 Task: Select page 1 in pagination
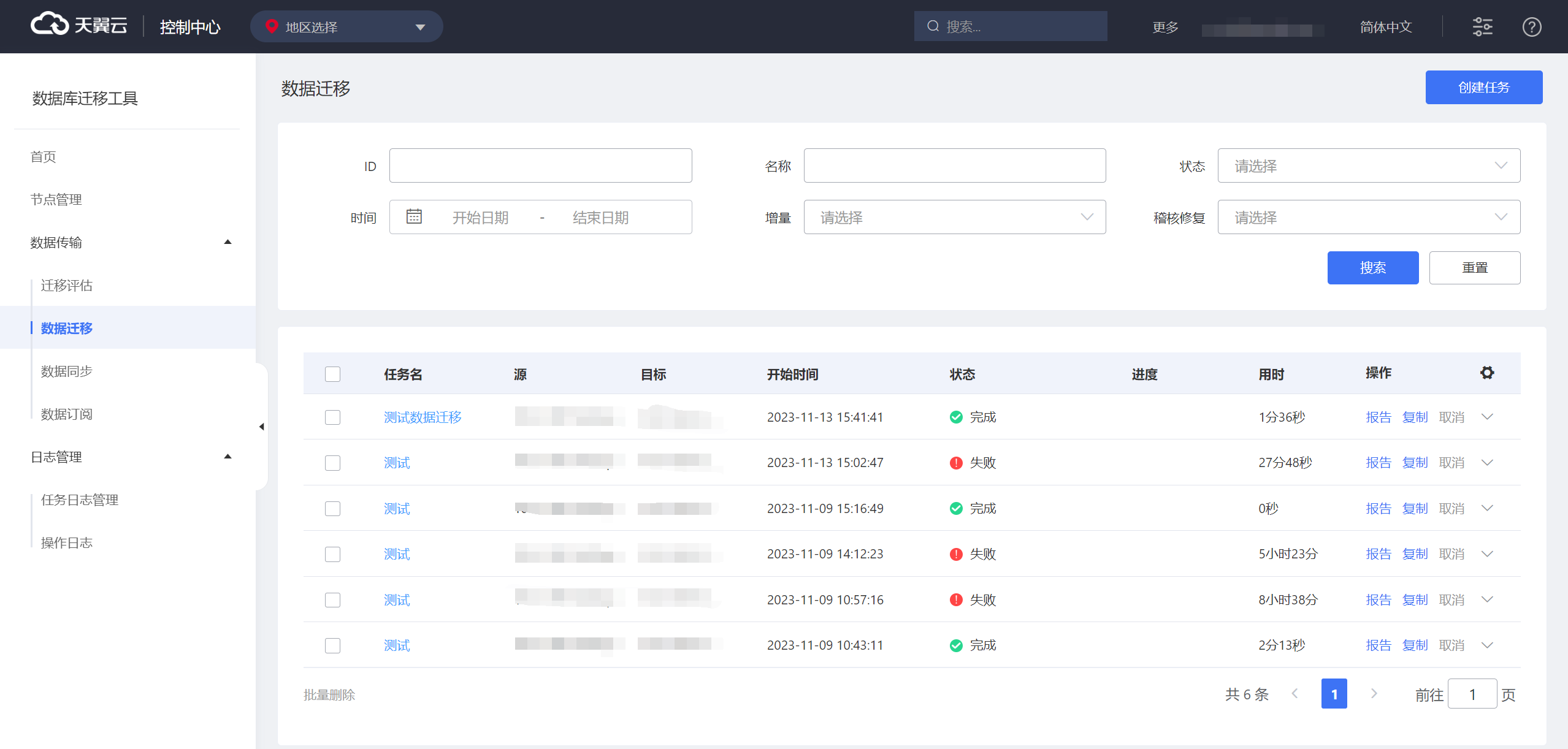(1334, 694)
